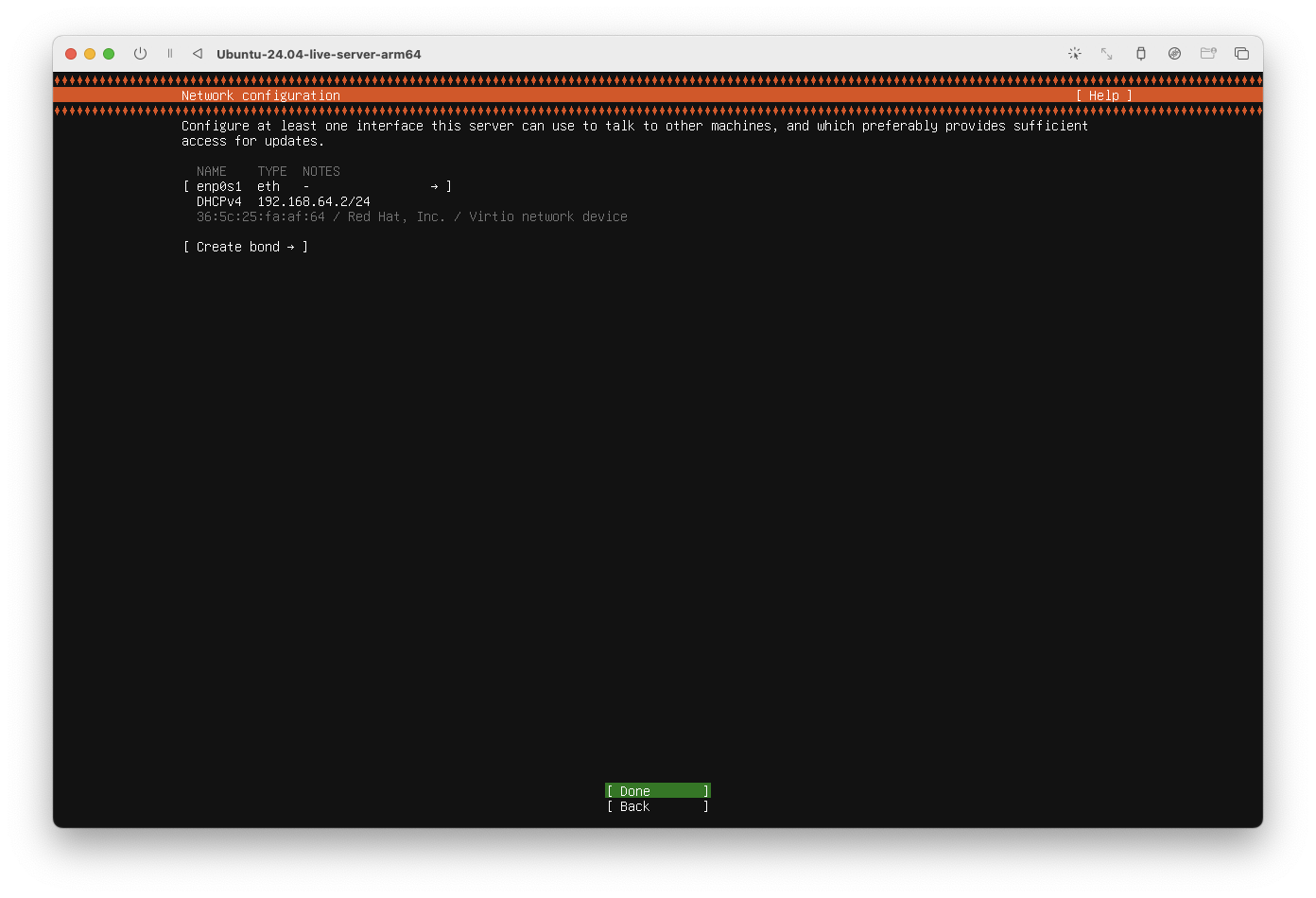Open the disc drive image icon

(1174, 54)
